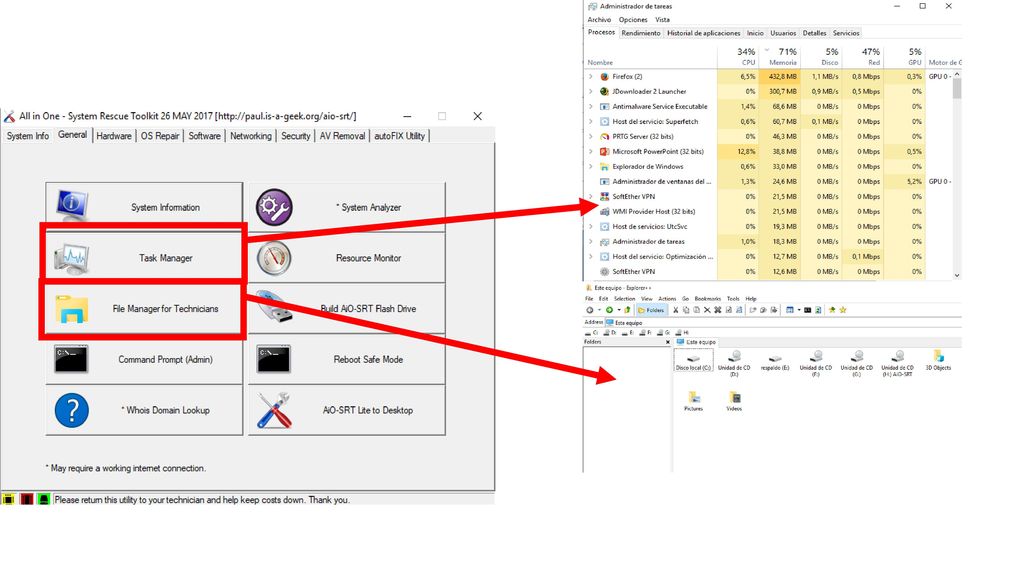Open Task Manager from the toolkit
Viewport: 1024px width, 576px height.
point(144,257)
